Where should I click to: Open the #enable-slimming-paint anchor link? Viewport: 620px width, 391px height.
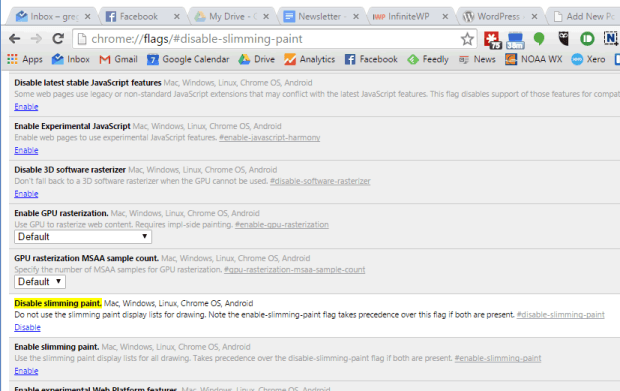click(498, 358)
